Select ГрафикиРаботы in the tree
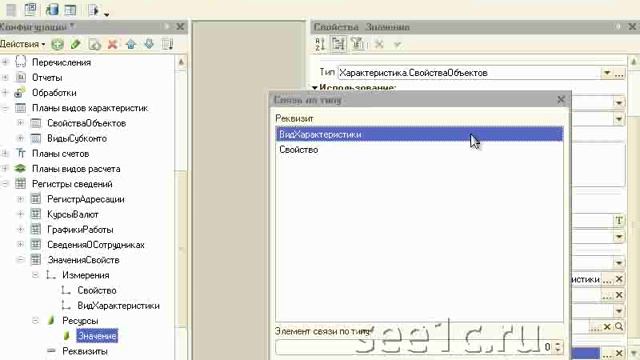This screenshot has height=360, width=640. pos(80,229)
